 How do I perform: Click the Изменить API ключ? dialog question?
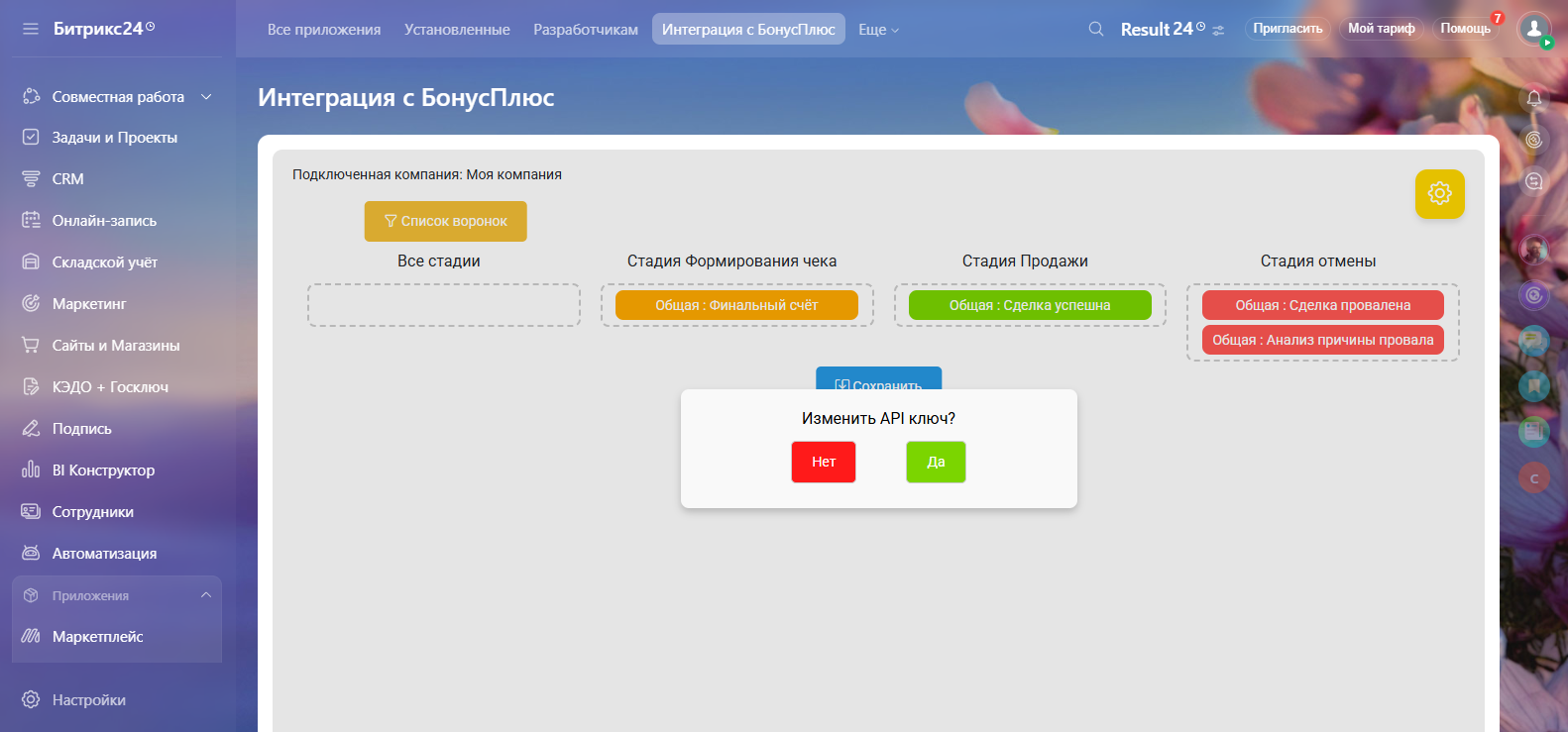[x=879, y=419]
